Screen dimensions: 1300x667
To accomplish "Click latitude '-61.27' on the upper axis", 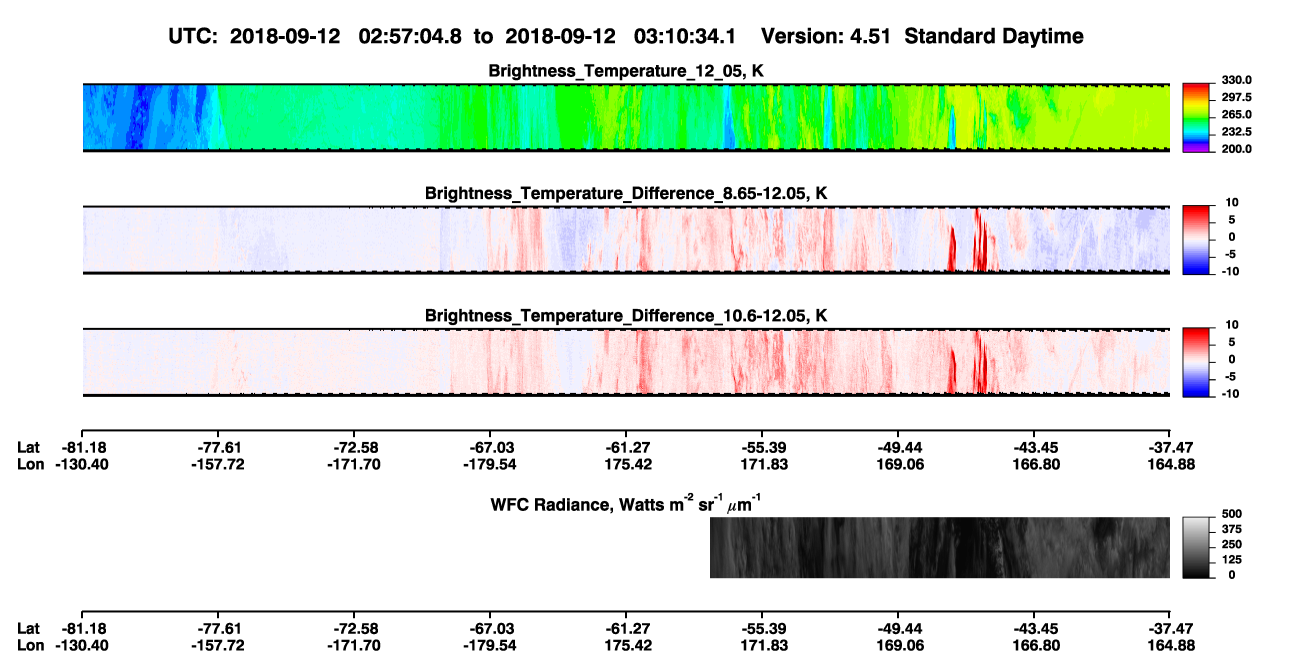I will [625, 447].
